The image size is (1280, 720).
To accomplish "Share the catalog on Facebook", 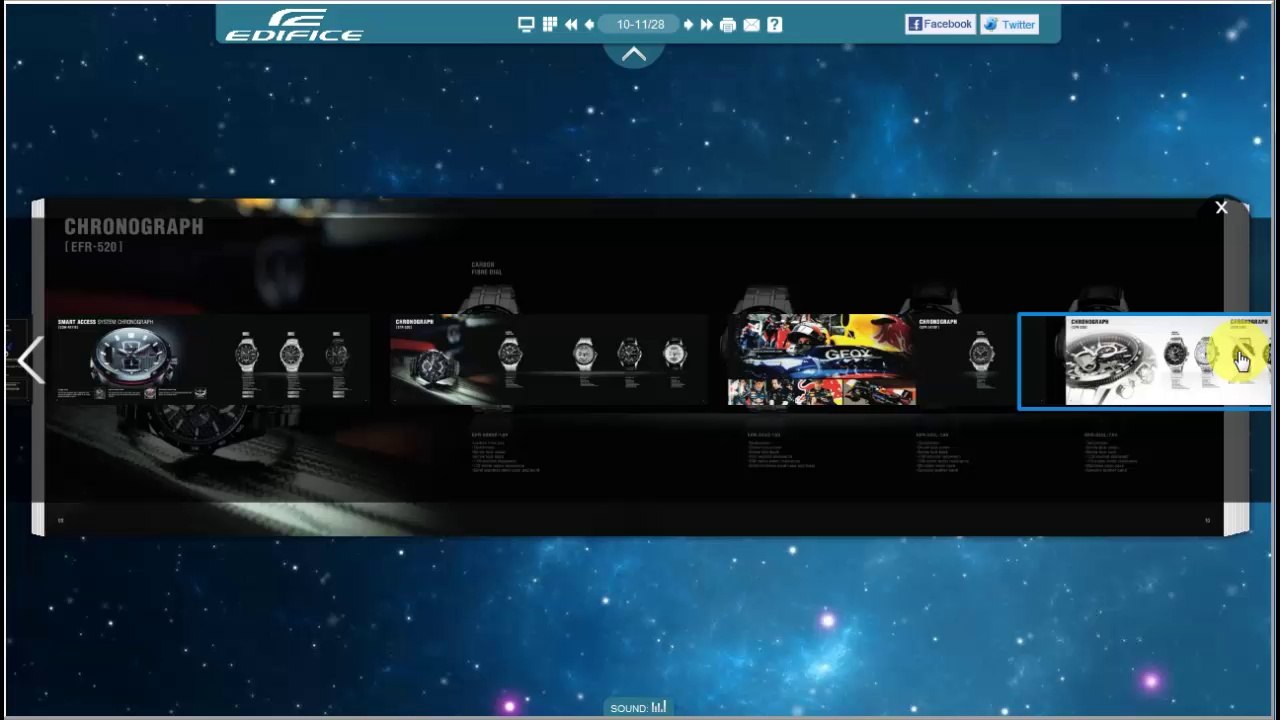I will pos(940,24).
